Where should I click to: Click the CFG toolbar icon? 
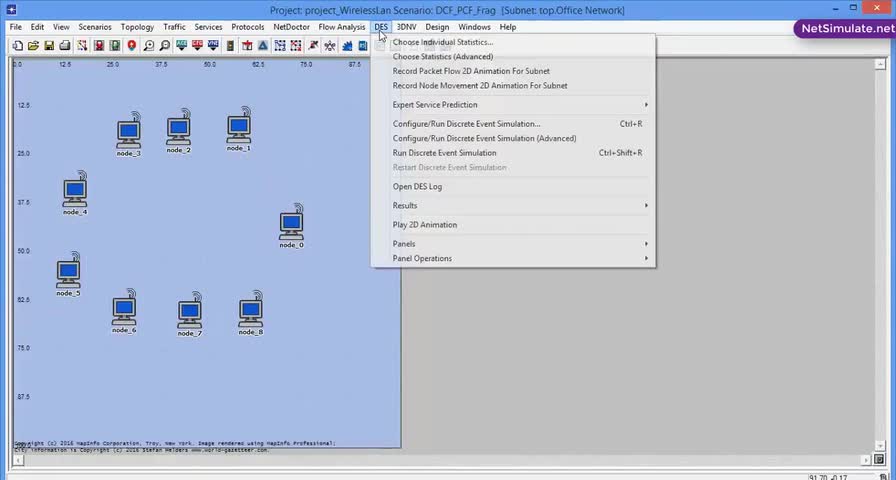197,46
